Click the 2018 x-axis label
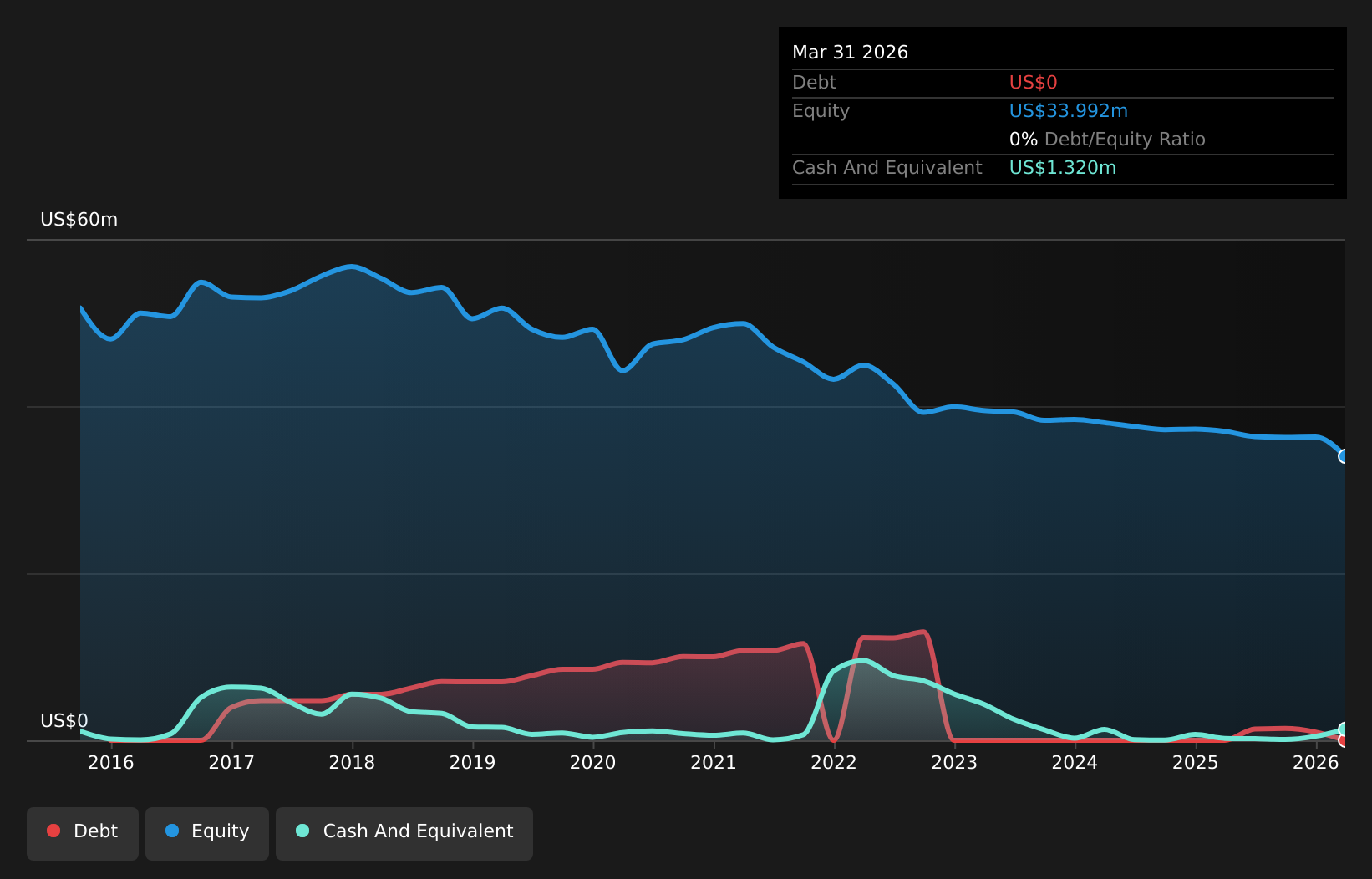Image resolution: width=1372 pixels, height=879 pixels. 352,762
